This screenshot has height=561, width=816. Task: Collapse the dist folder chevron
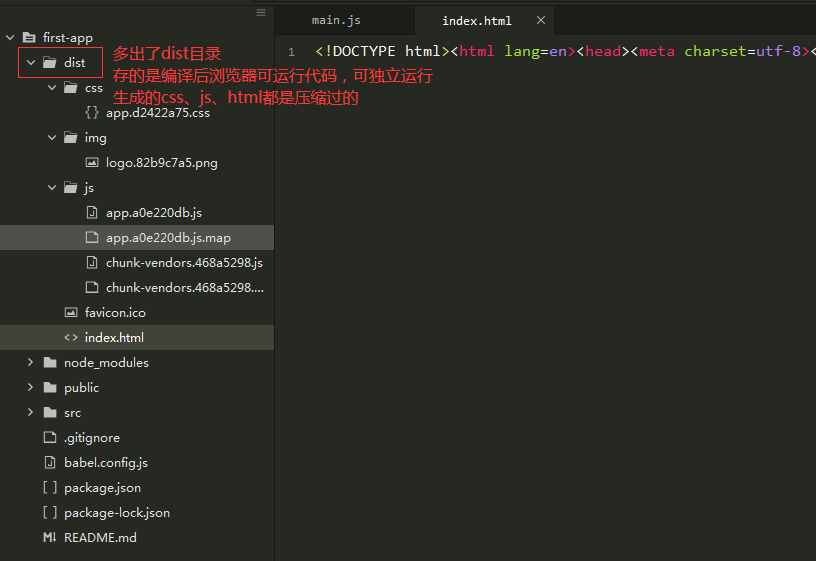coord(31,62)
